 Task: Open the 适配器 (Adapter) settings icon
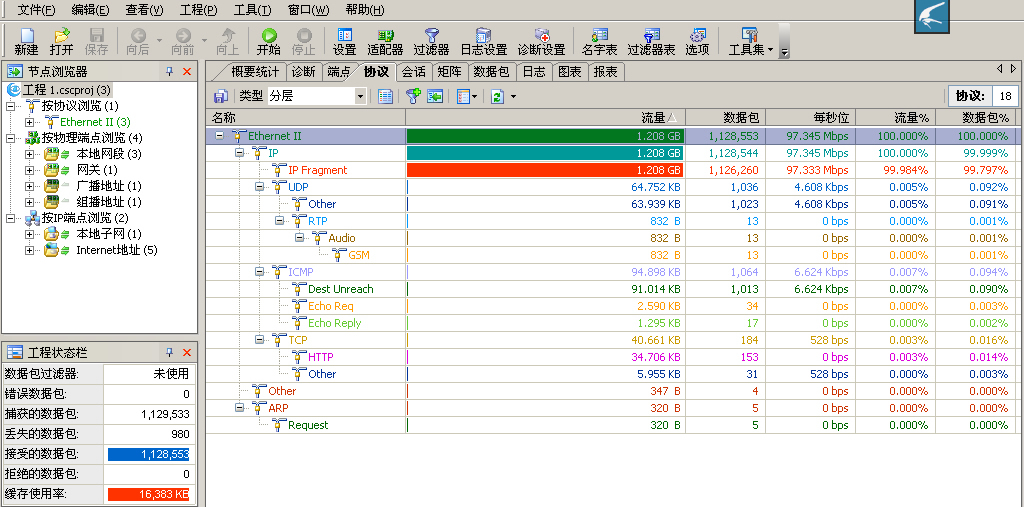click(385, 40)
